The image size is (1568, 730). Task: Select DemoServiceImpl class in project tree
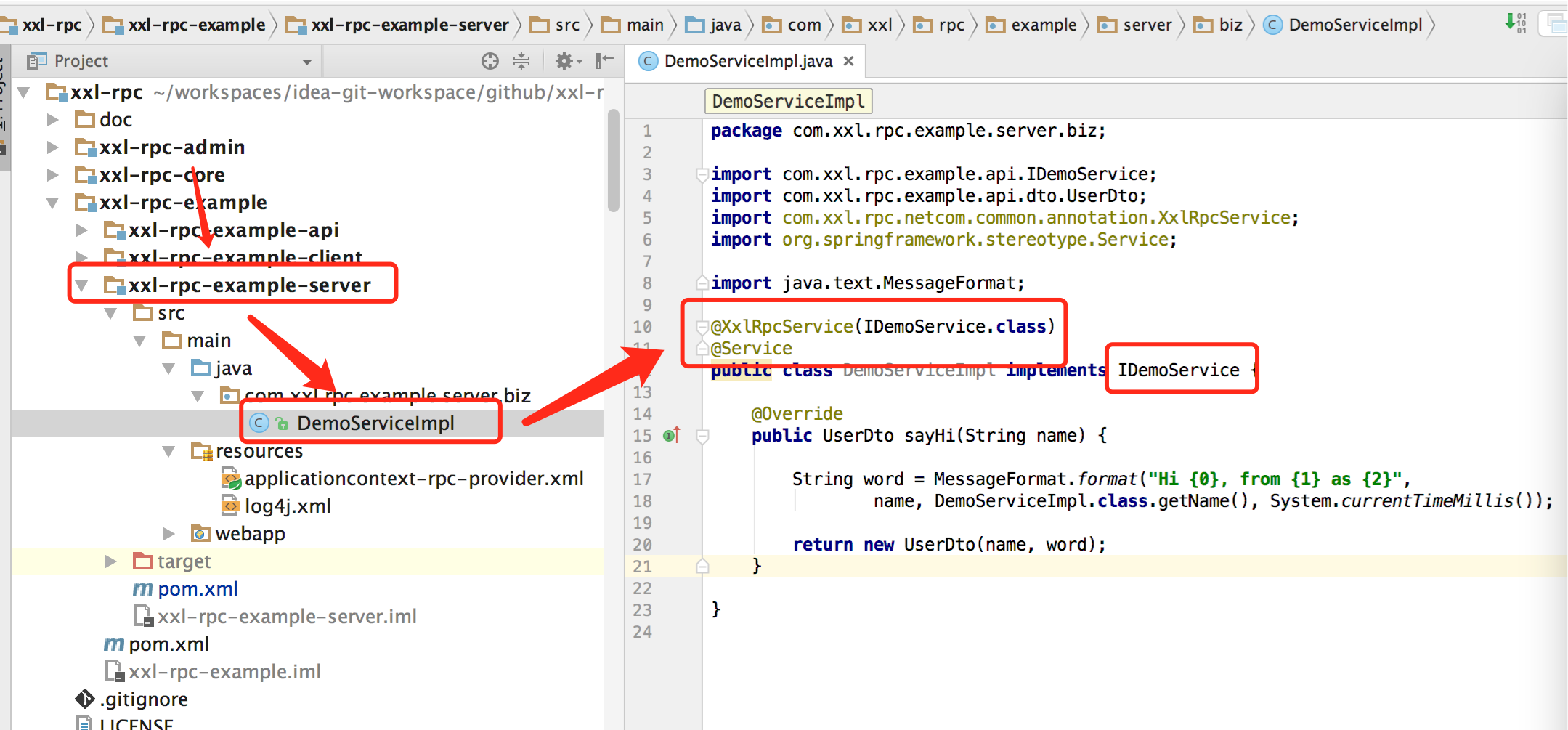375,423
